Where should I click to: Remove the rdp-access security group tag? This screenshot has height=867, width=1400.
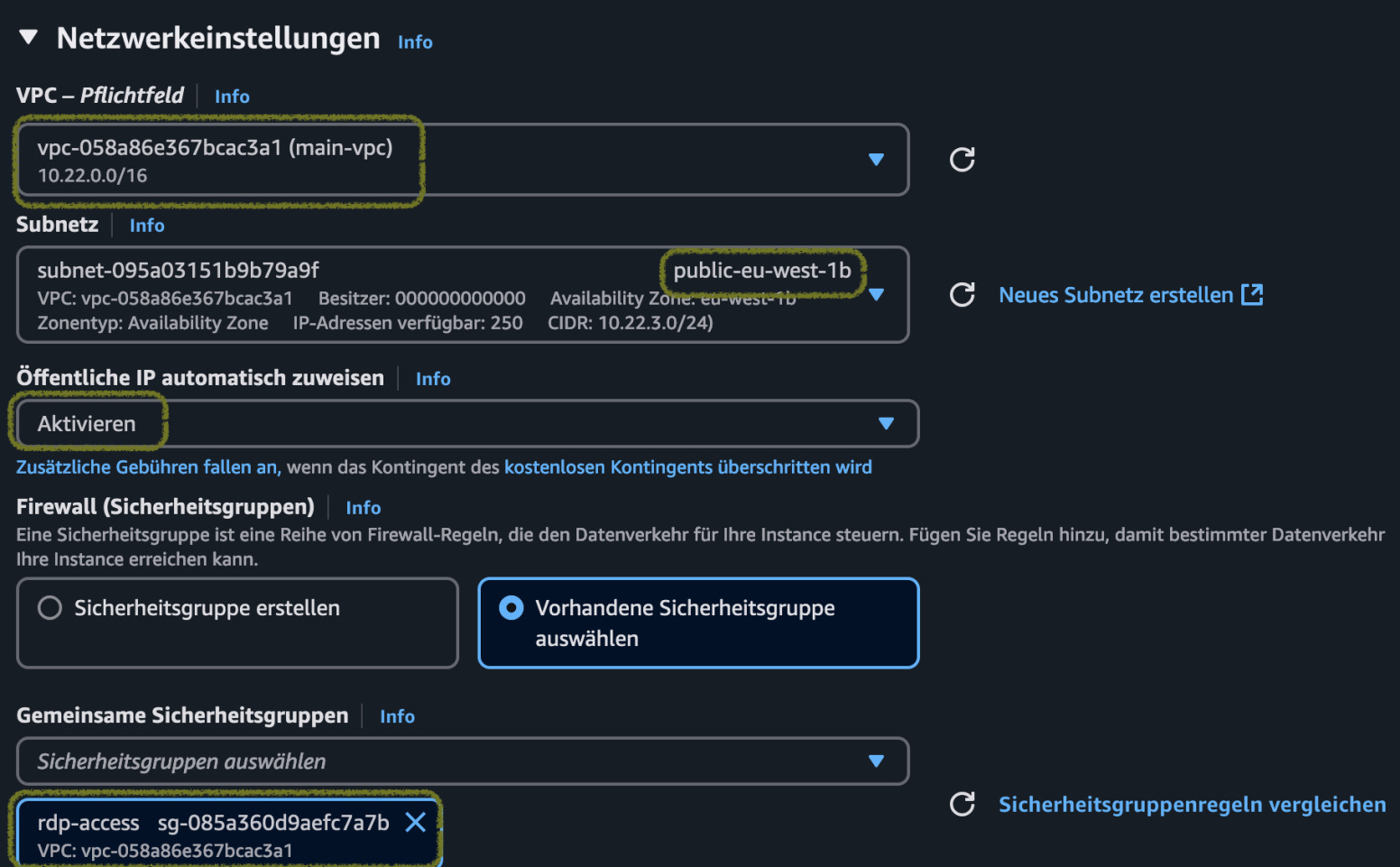416,822
